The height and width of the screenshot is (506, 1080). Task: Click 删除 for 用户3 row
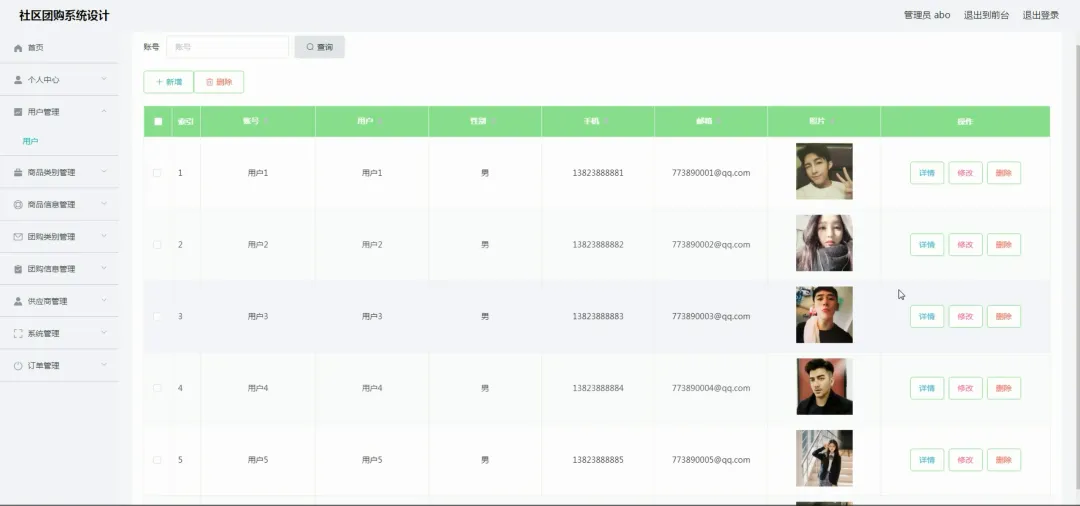[1004, 316]
